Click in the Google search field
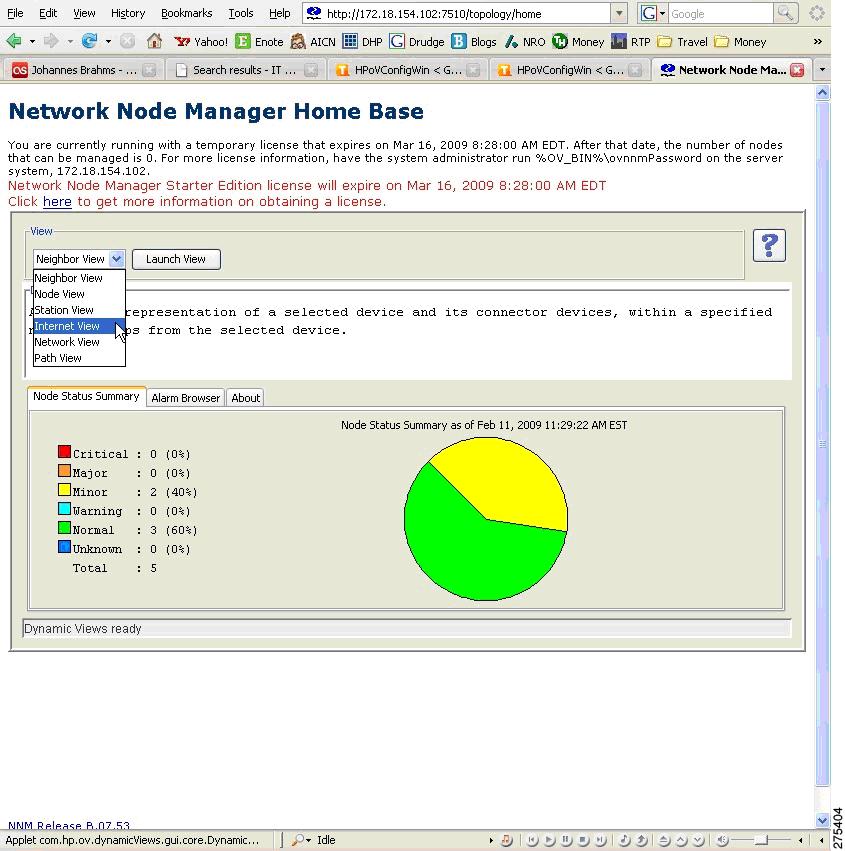The image size is (845, 851). click(x=720, y=14)
